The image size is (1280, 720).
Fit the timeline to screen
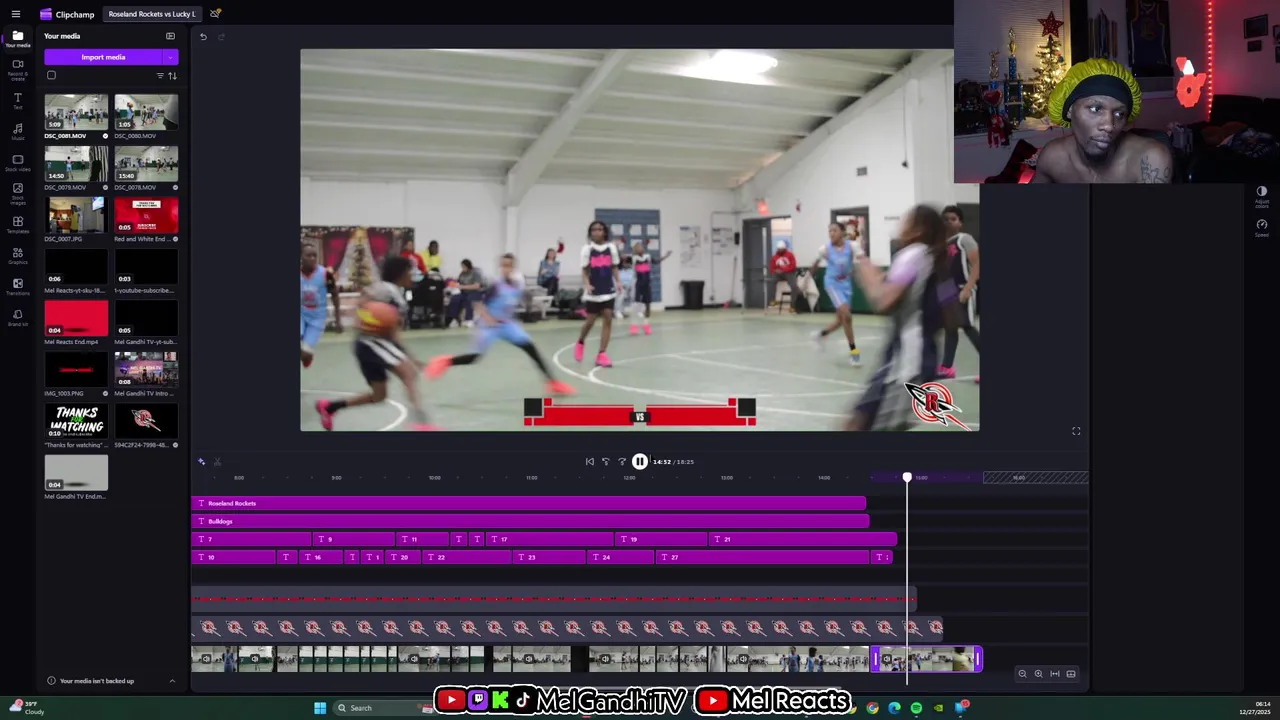click(x=1055, y=674)
